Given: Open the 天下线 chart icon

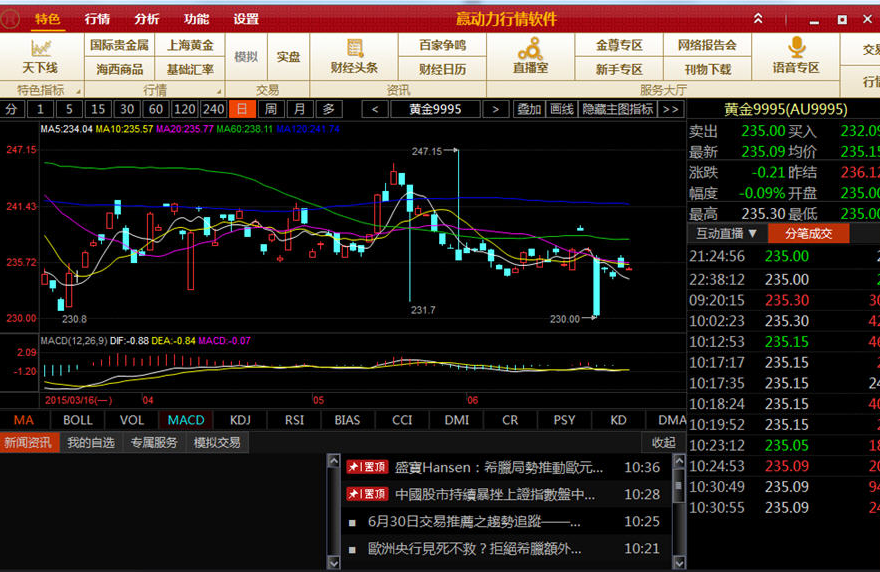Looking at the screenshot, I should pos(40,56).
